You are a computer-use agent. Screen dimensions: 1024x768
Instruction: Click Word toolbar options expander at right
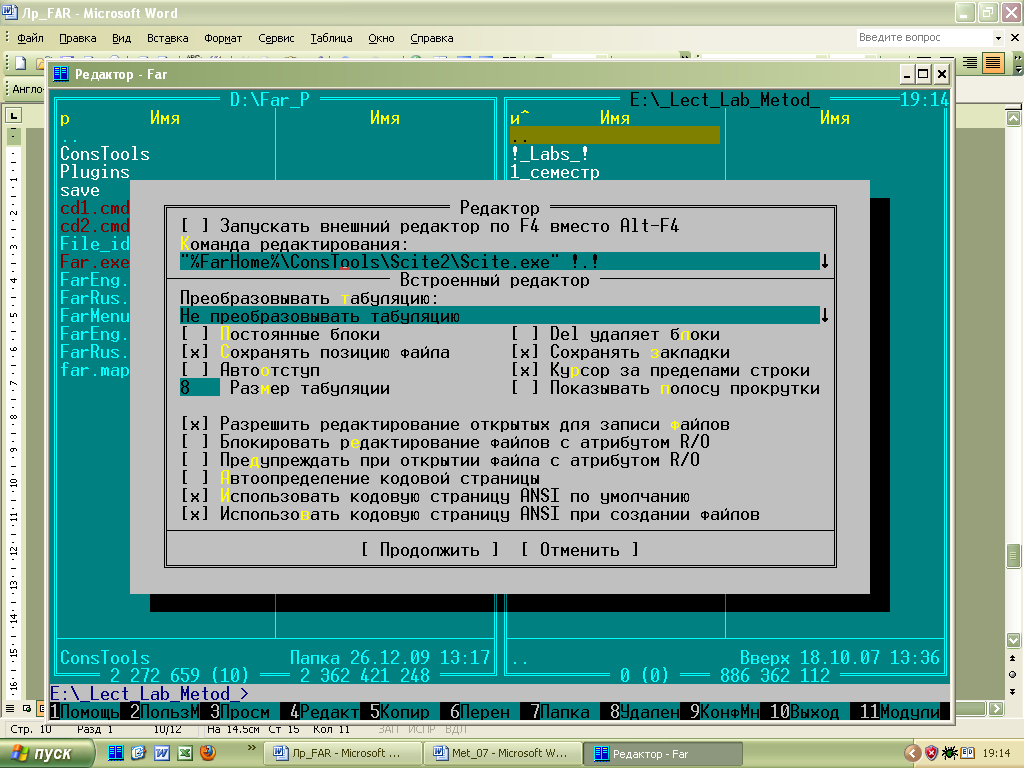1018,63
